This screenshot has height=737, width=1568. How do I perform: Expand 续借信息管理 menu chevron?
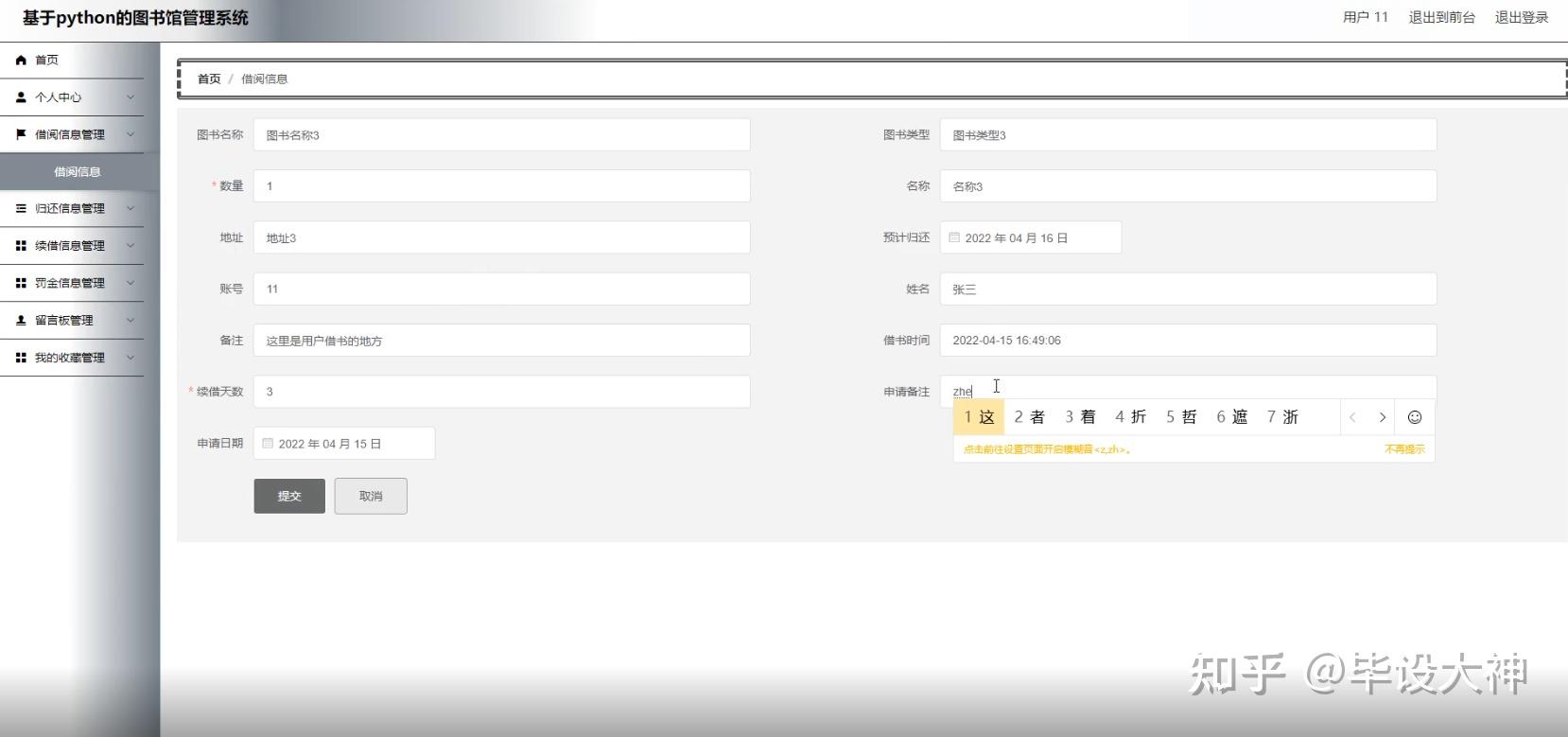131,245
